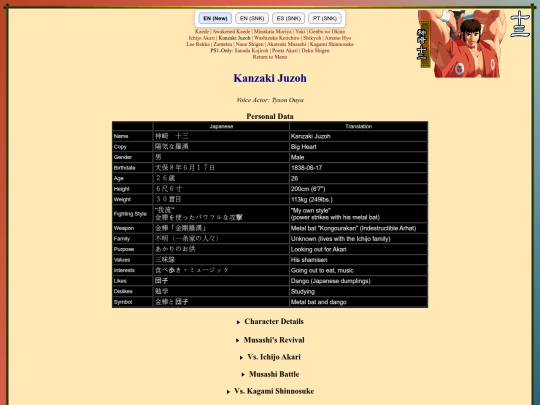540x405 pixels.
Task: Go to Shikyoh page
Action: click(x=312, y=38)
